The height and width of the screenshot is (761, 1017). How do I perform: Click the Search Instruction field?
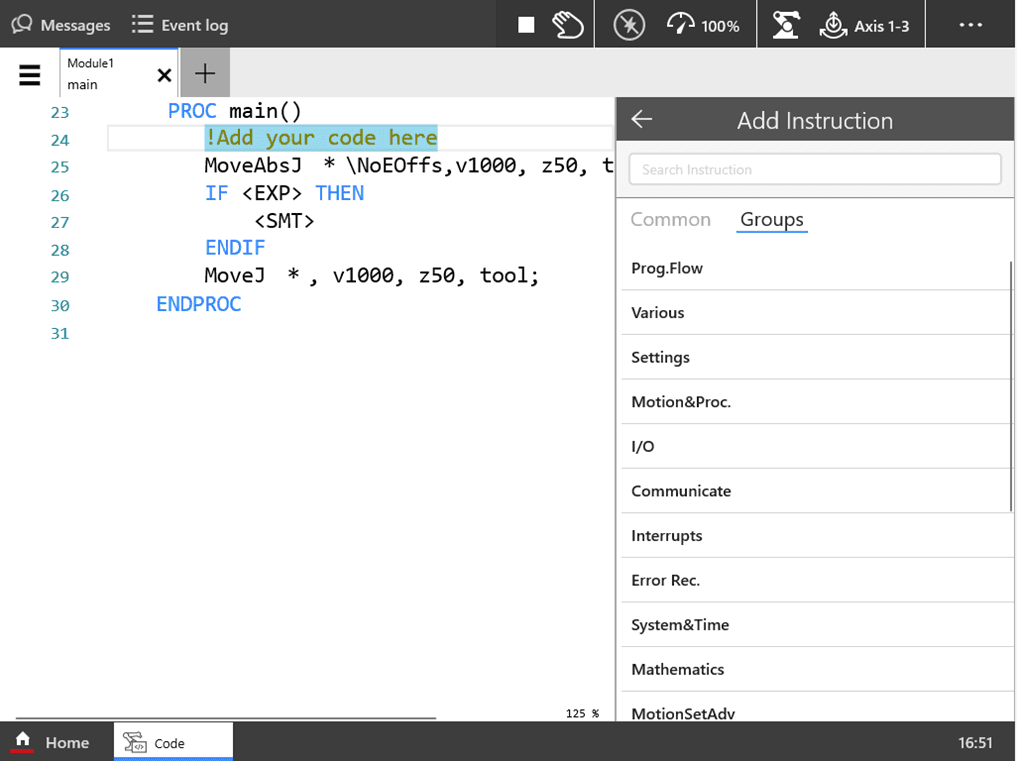pyautogui.click(x=815, y=169)
